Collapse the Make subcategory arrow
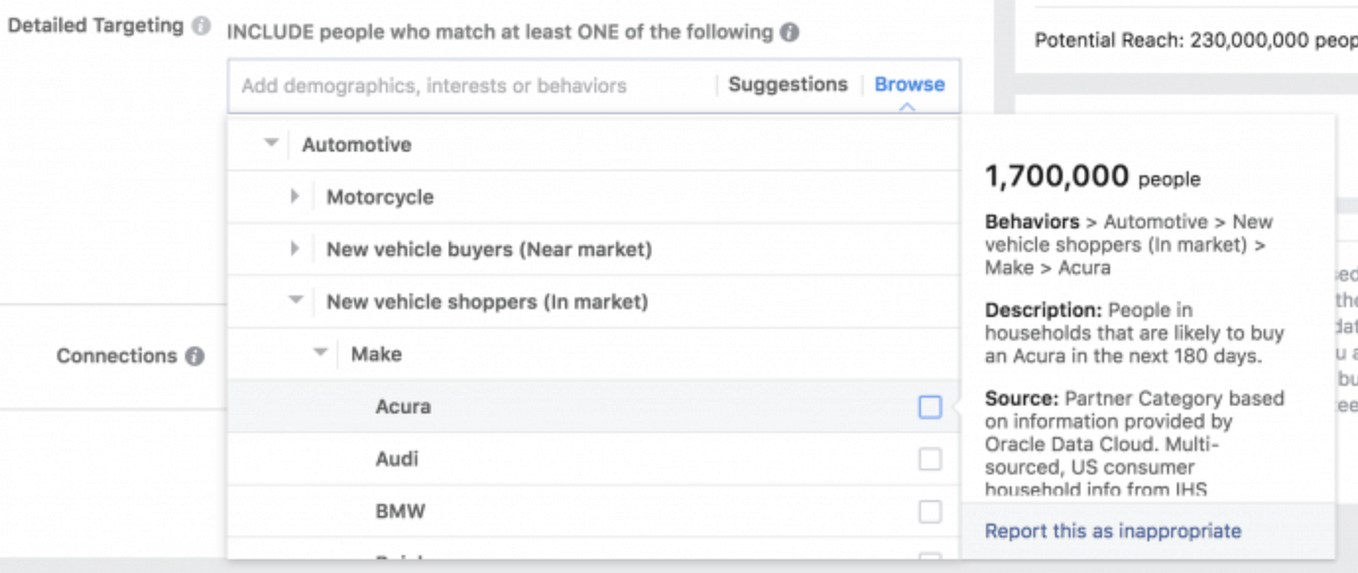This screenshot has width=1358, height=573. click(x=320, y=353)
